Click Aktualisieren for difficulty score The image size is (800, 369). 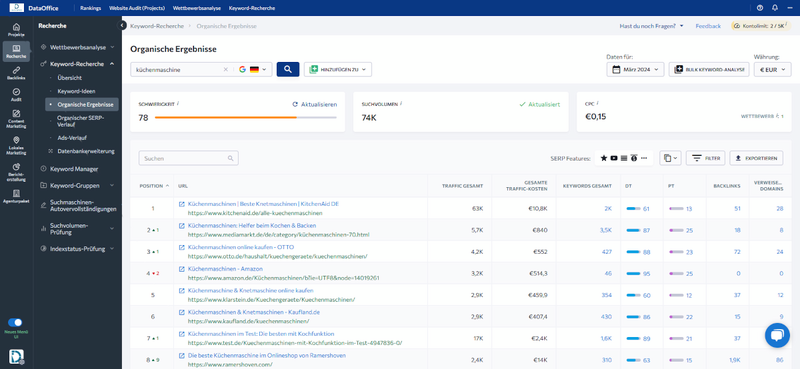pyautogui.click(x=314, y=104)
